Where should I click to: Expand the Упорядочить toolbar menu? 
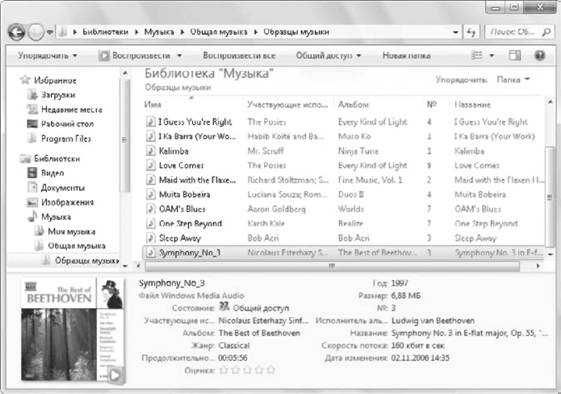48,56
